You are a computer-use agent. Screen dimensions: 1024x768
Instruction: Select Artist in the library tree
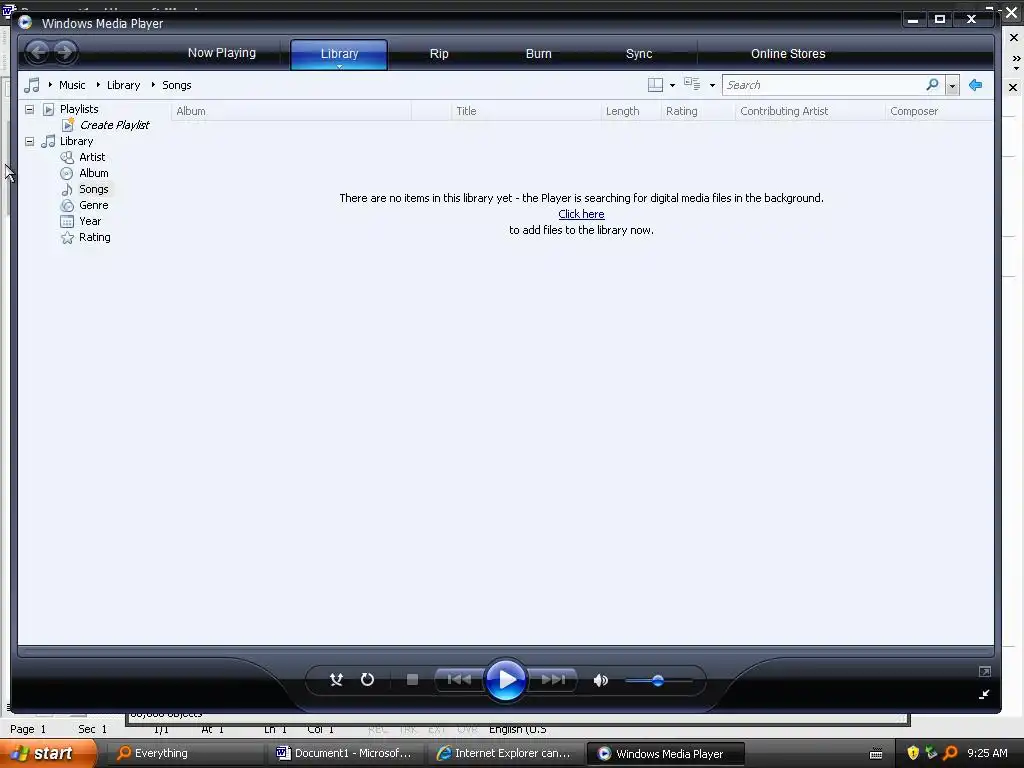coord(92,157)
